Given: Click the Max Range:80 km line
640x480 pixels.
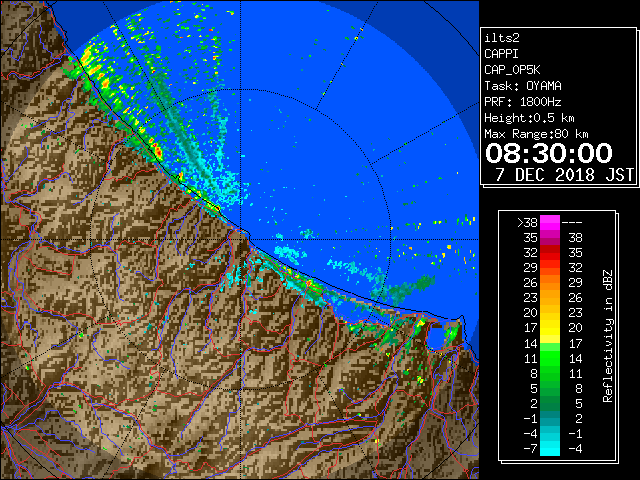Looking at the screenshot, I should coord(536,134).
